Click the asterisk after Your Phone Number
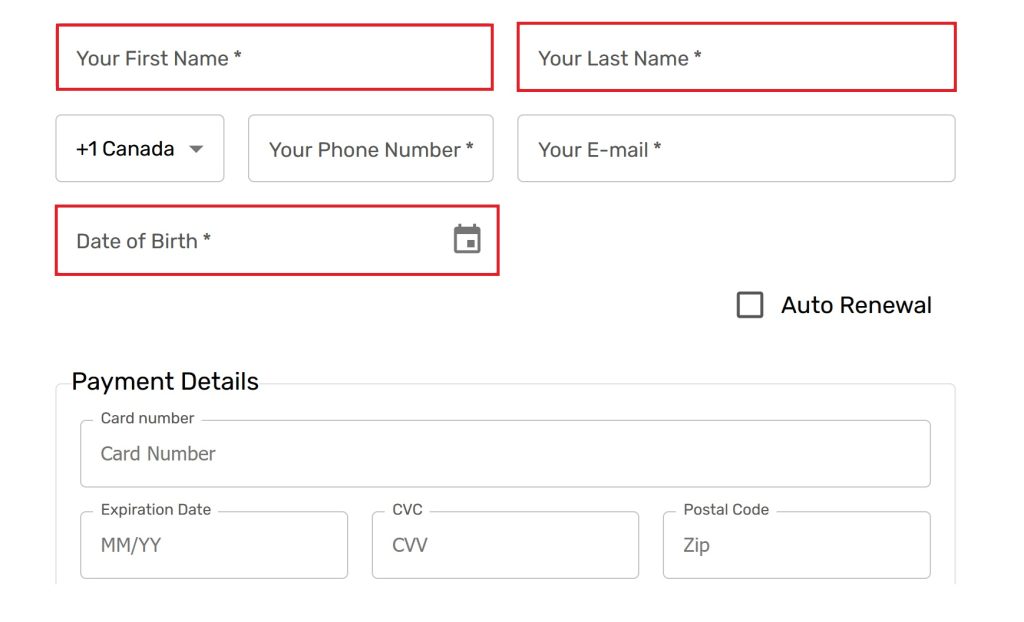Screen dimensions: 1024x622 point(469,148)
